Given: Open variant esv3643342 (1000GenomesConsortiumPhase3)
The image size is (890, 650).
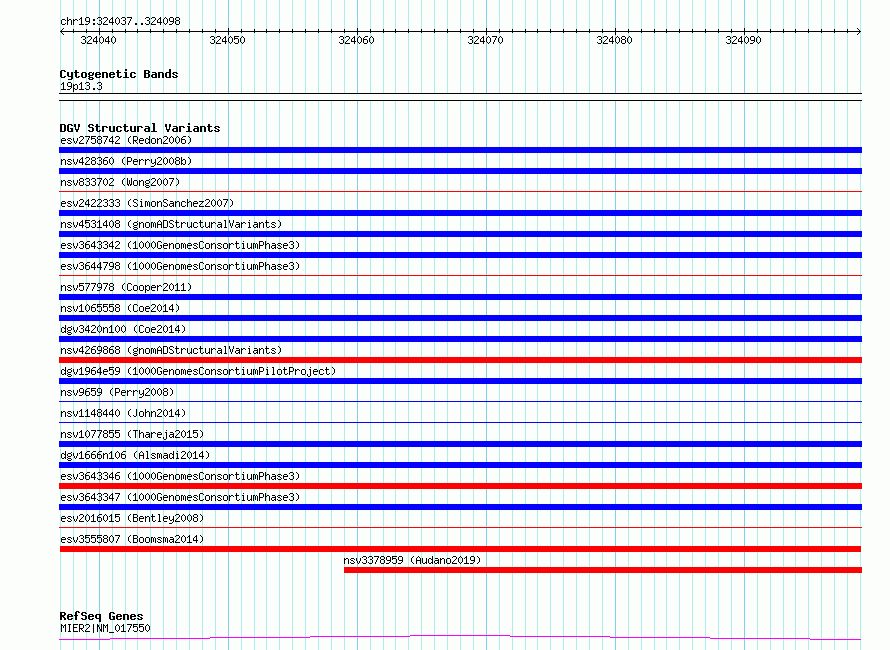Looking at the screenshot, I should tap(180, 245).
